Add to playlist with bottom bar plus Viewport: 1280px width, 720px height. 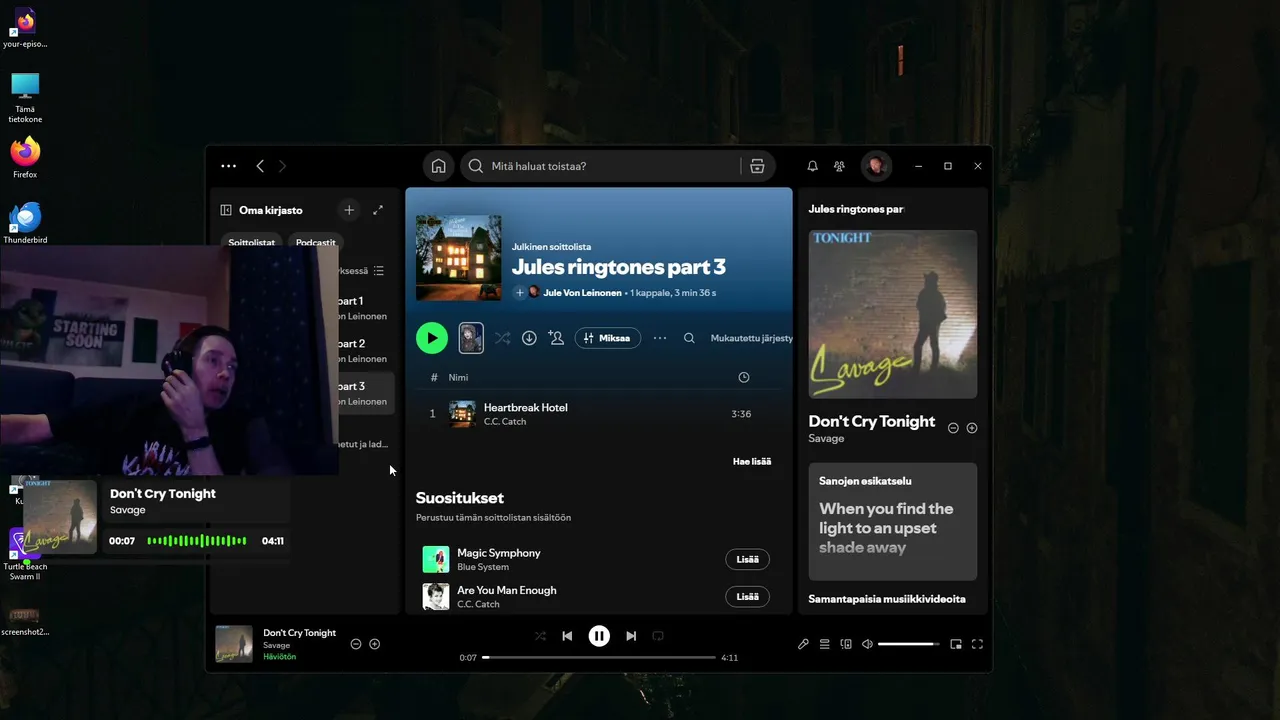pyautogui.click(x=375, y=644)
